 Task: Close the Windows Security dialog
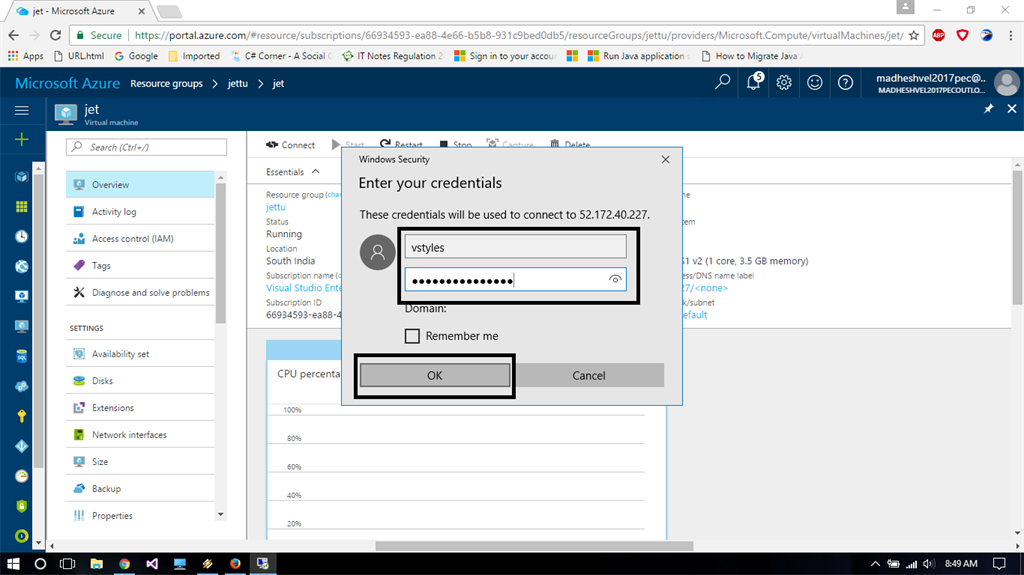pyautogui.click(x=665, y=159)
